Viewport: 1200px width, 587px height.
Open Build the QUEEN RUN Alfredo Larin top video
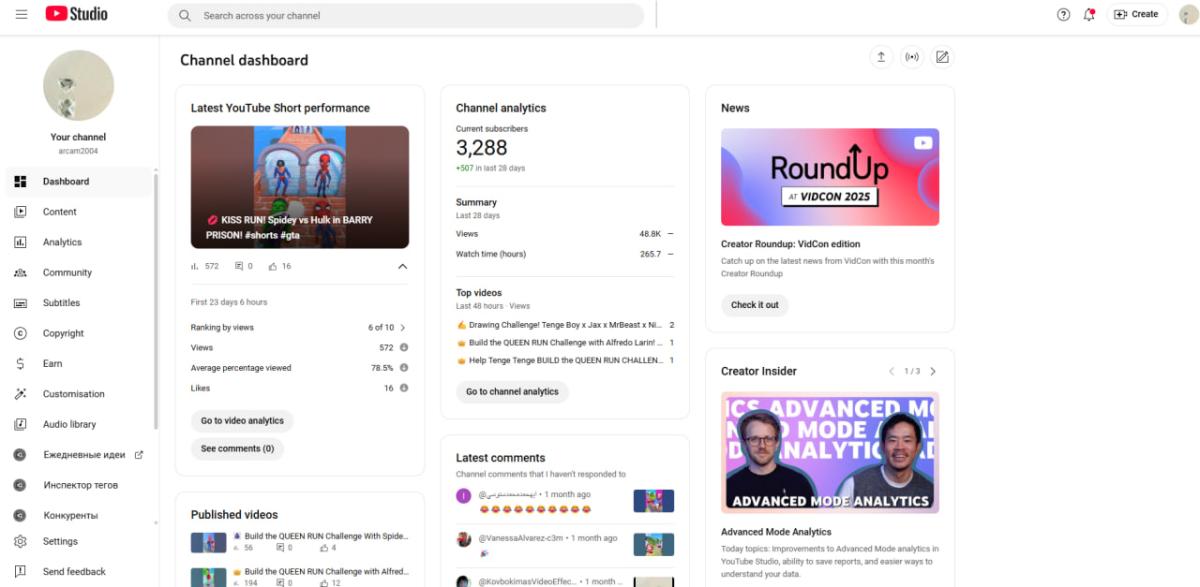pos(565,343)
